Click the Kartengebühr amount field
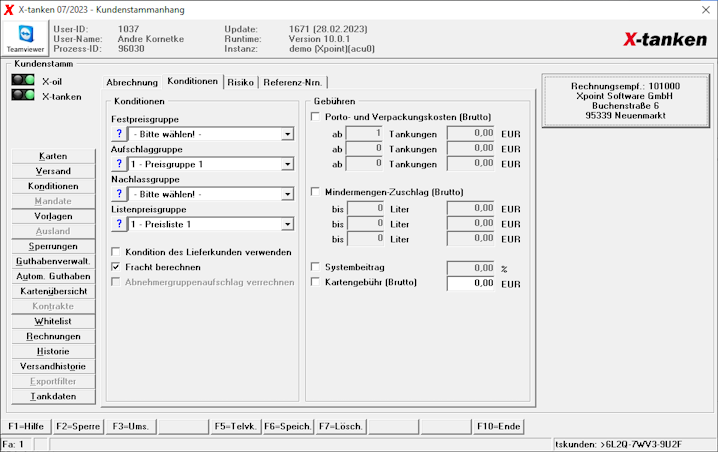 (471, 283)
